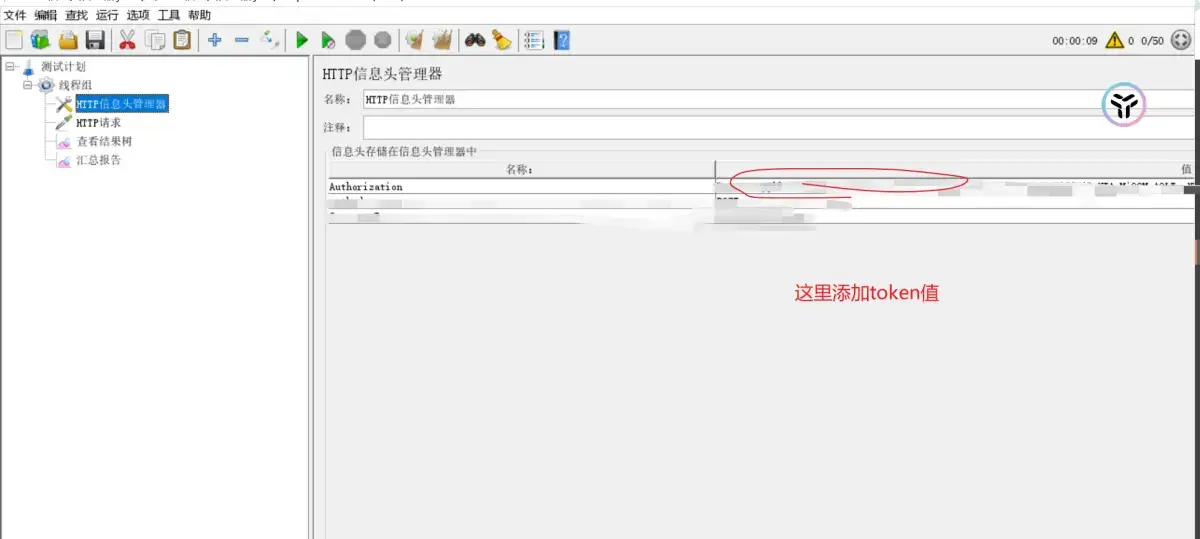Click the 值 column header
This screenshot has height=539, width=1200.
pos(955,170)
